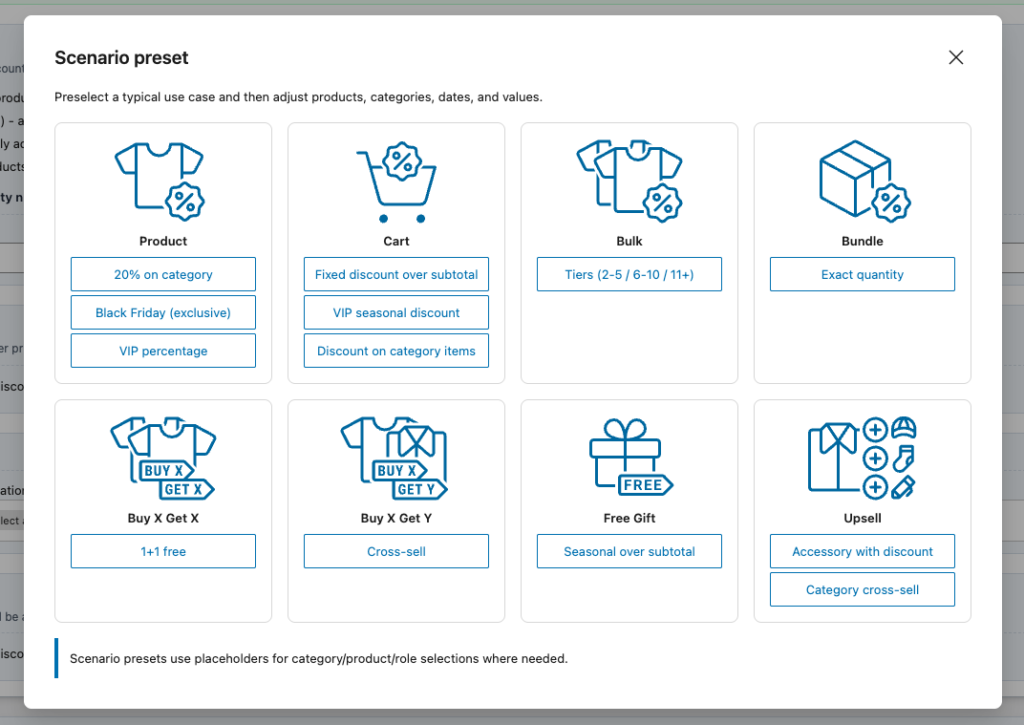Viewport: 1024px width, 725px height.
Task: Choose VIP seasonal discount preset
Action: pyautogui.click(x=396, y=313)
